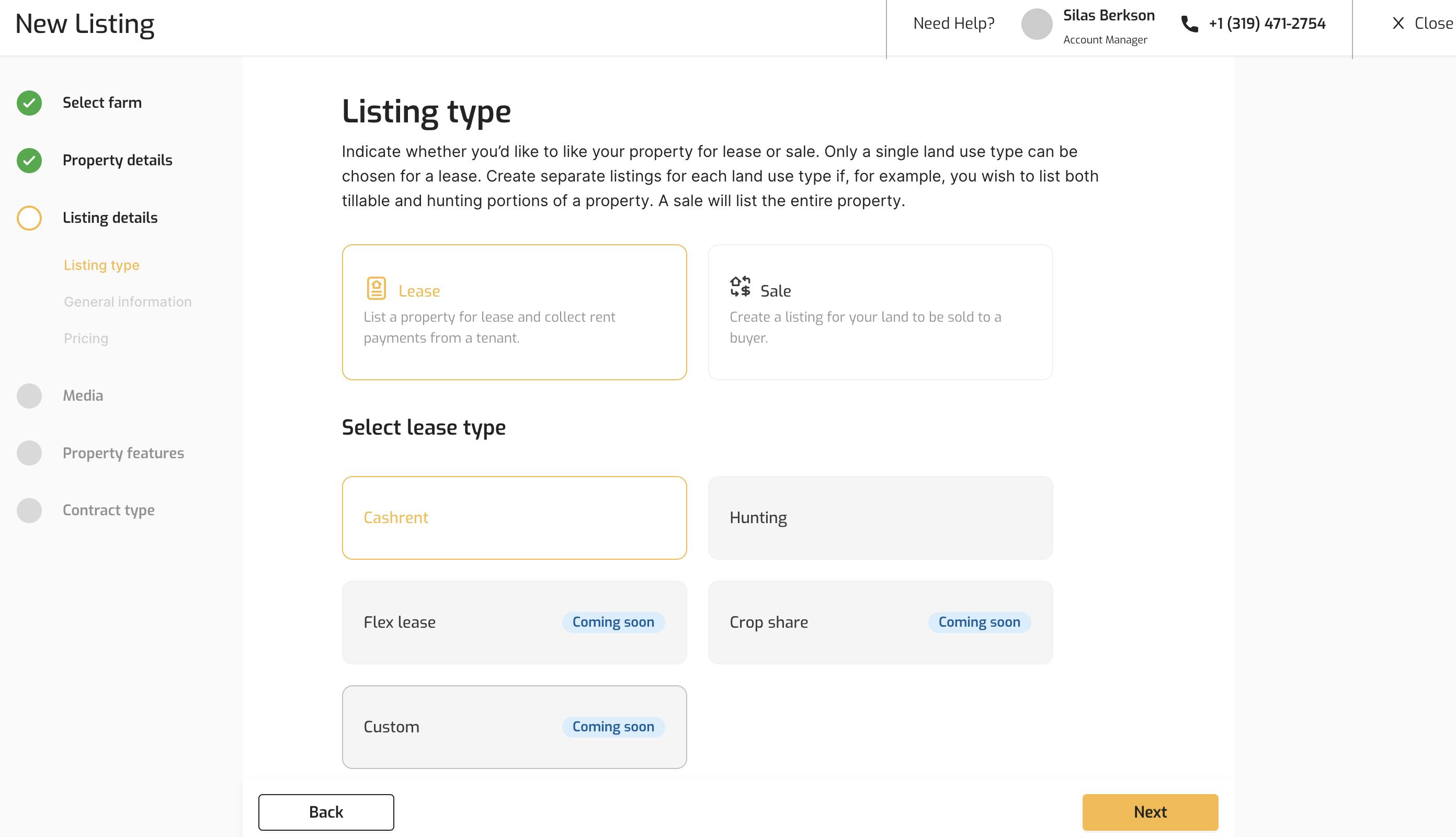This screenshot has height=837, width=1456.
Task: Select the Lease listing type
Action: pos(514,311)
